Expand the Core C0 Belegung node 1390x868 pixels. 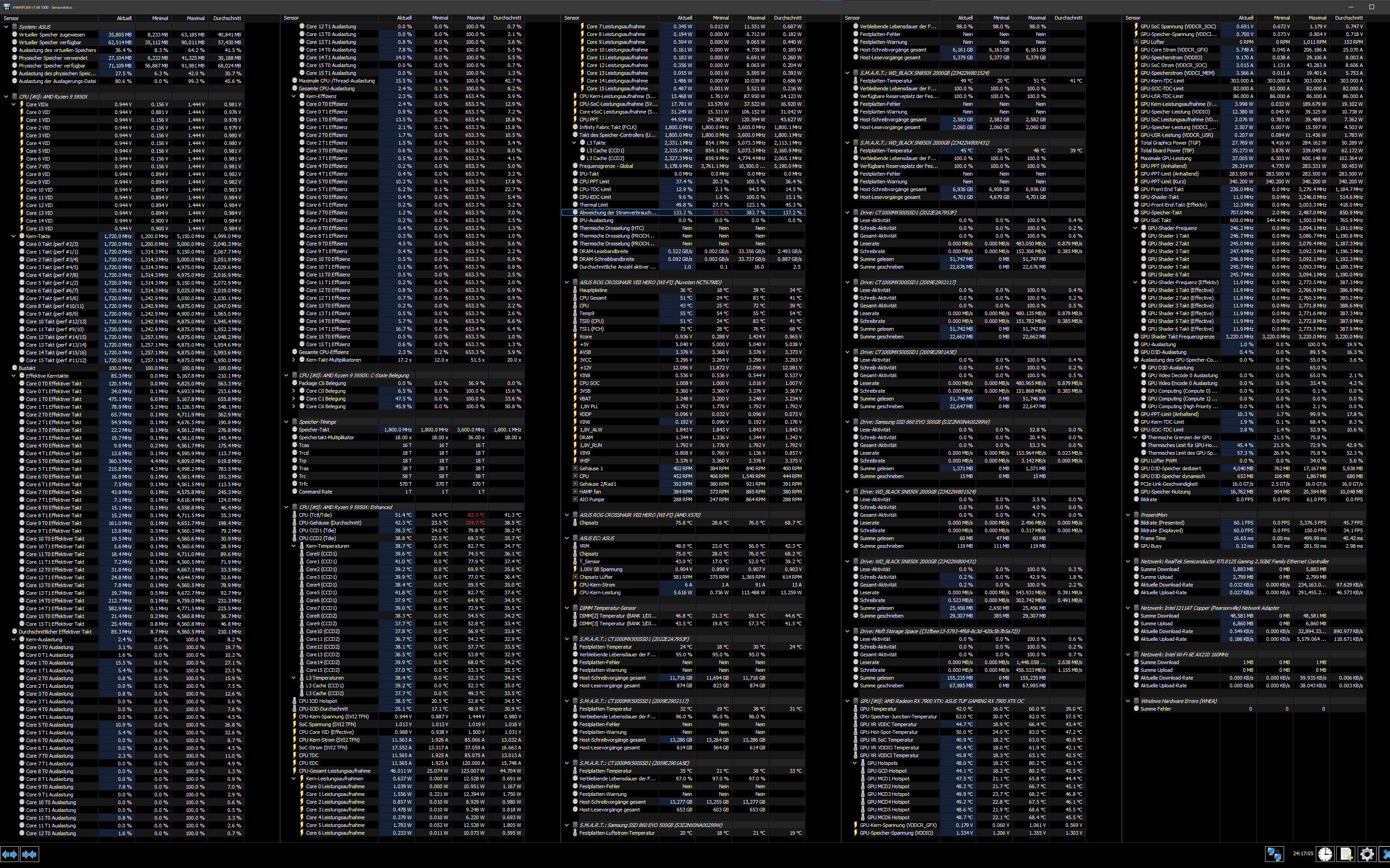(x=294, y=391)
